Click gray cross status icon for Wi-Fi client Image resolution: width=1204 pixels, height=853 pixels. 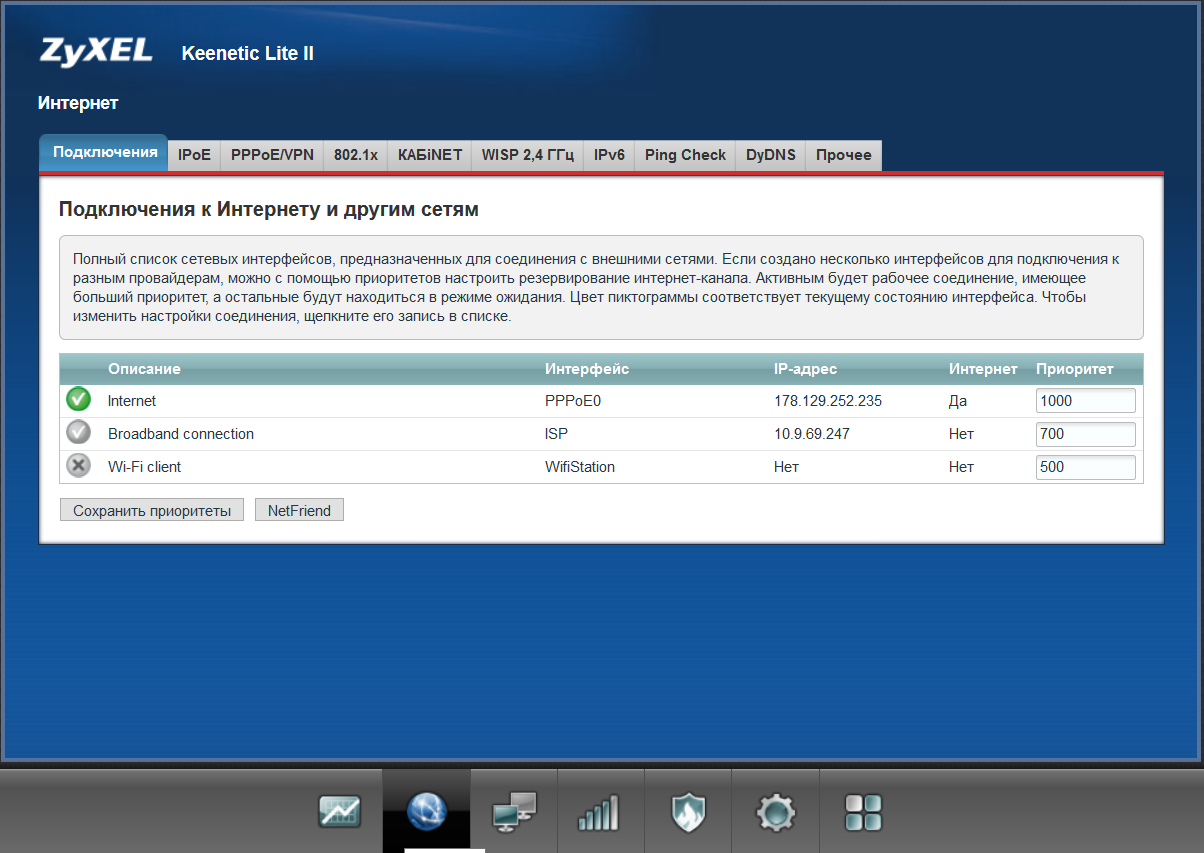[78, 466]
